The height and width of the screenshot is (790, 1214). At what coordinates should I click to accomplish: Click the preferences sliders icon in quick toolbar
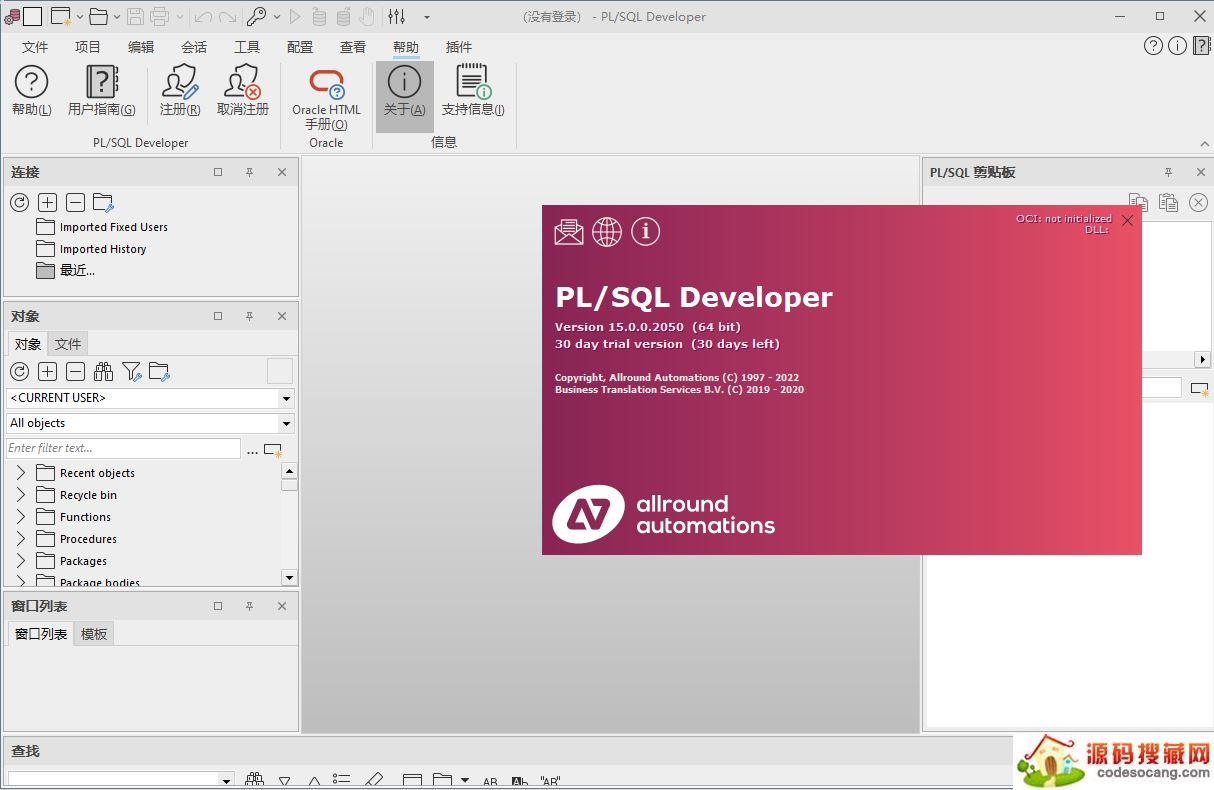pyautogui.click(x=397, y=16)
